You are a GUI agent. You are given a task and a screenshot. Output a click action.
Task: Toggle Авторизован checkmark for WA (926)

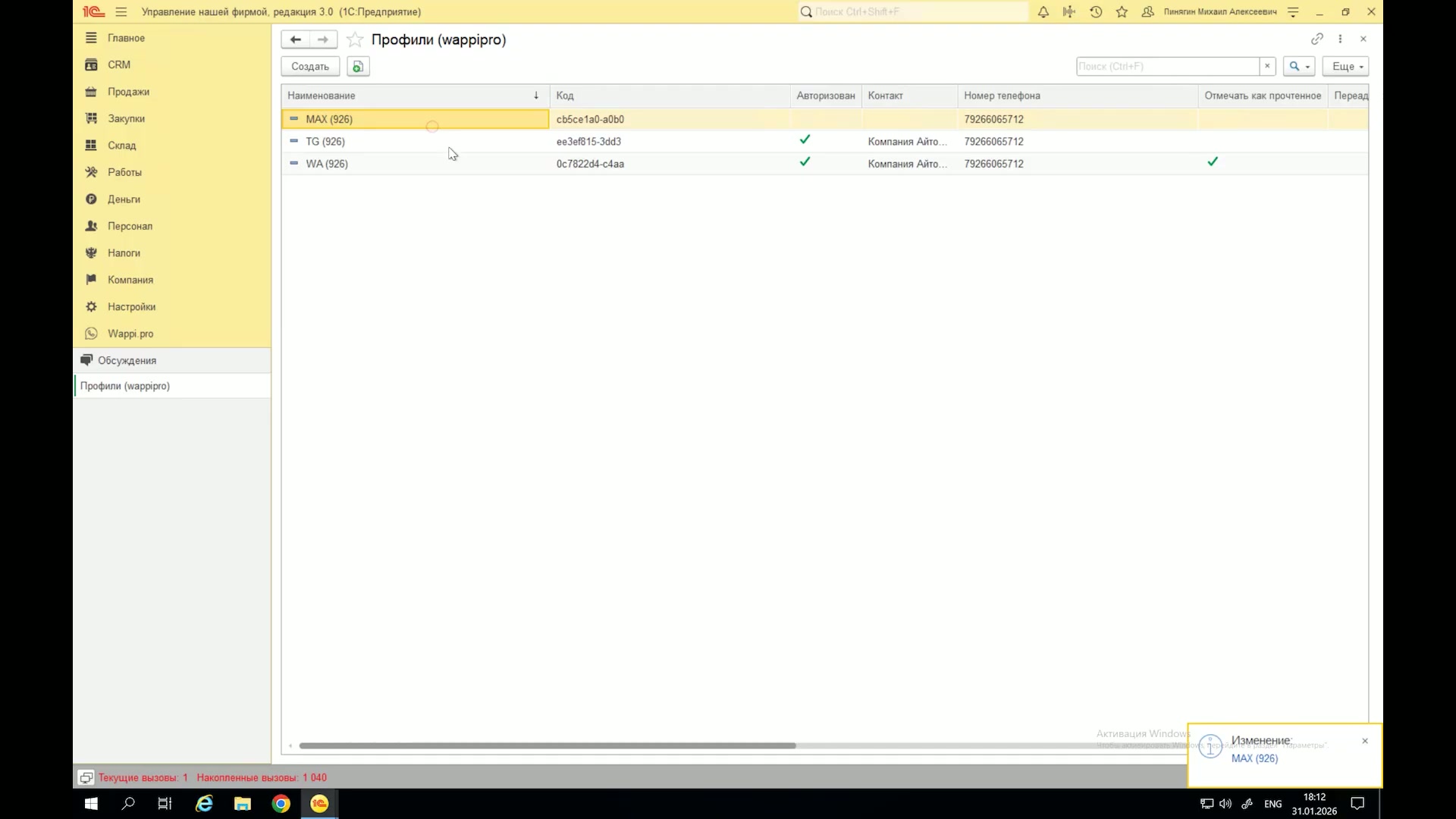[x=805, y=162]
